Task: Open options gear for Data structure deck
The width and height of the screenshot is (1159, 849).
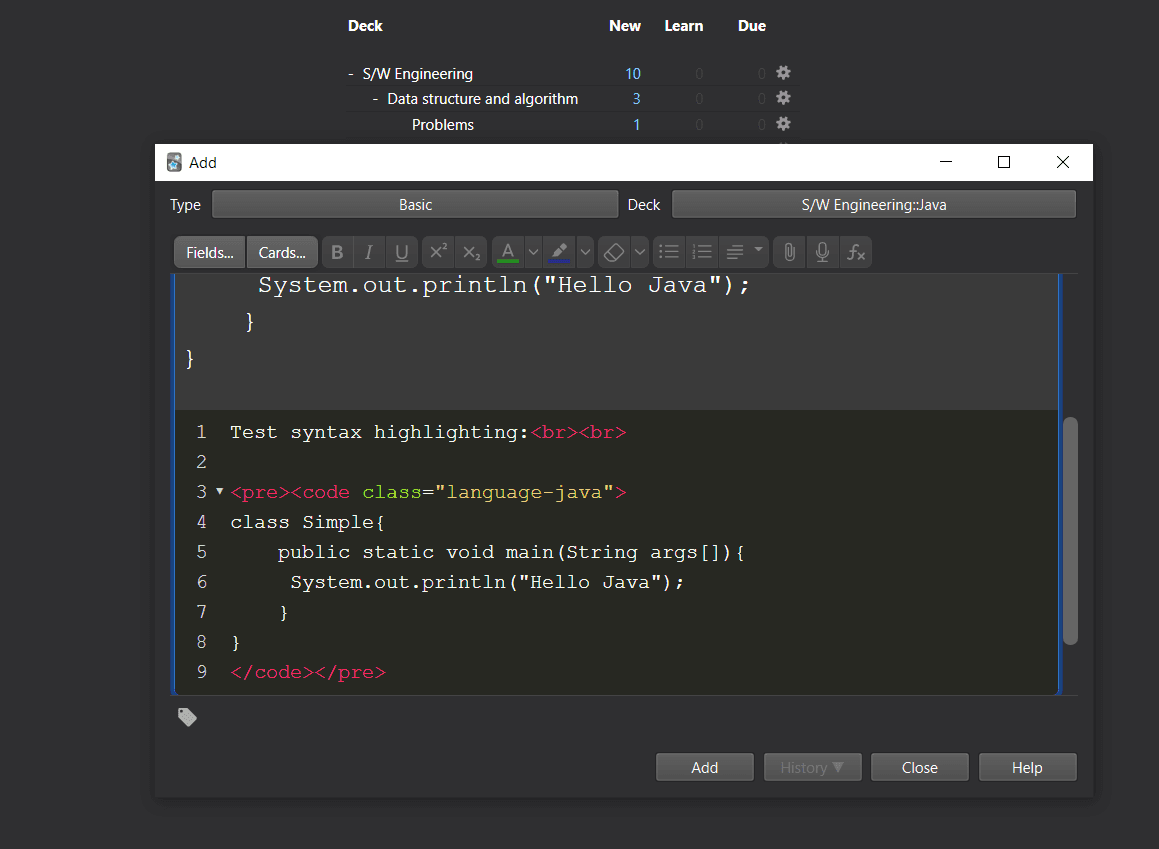Action: pos(784,98)
